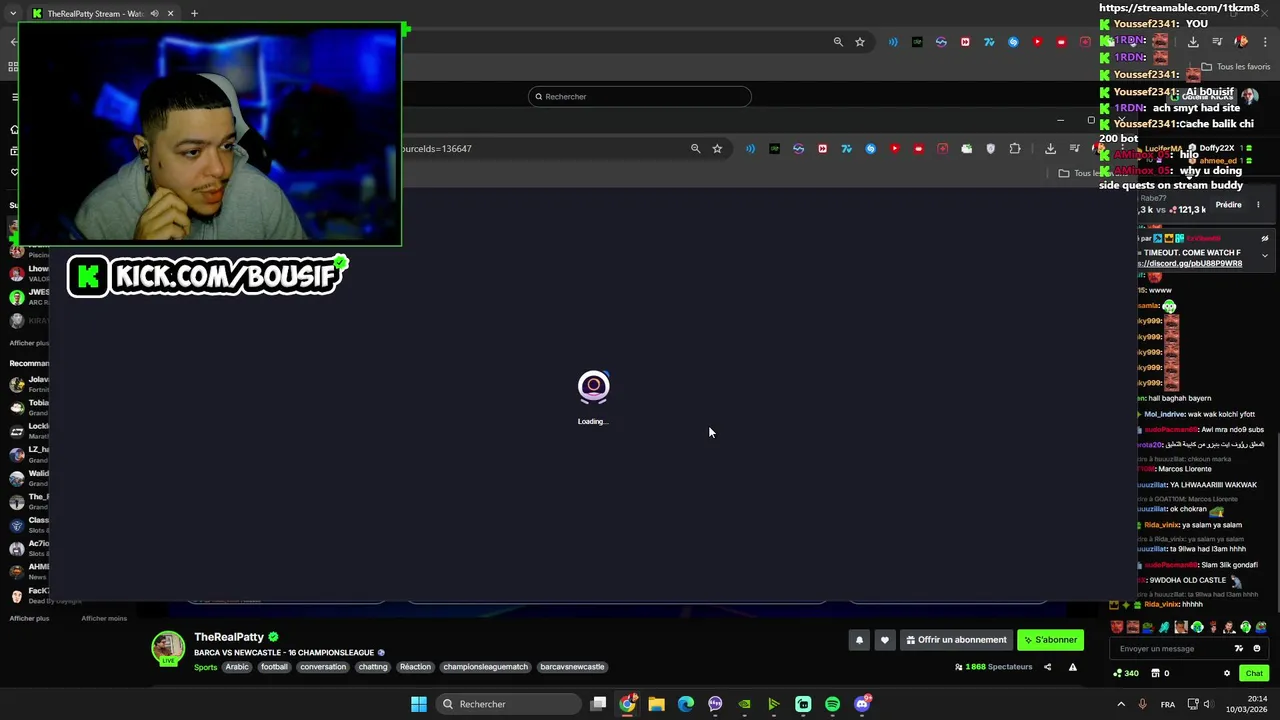Open the gift shop icon showing 0
This screenshot has width=1280, height=720.
(1161, 673)
